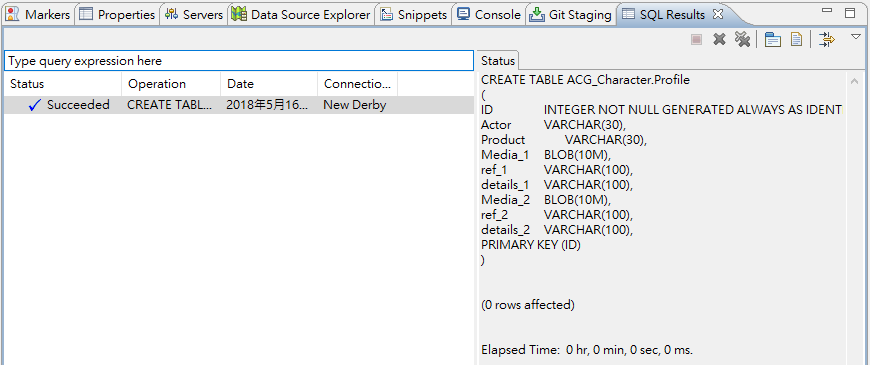Close the SQL Results tab
This screenshot has width=870, height=365.
pyautogui.click(x=717, y=14)
